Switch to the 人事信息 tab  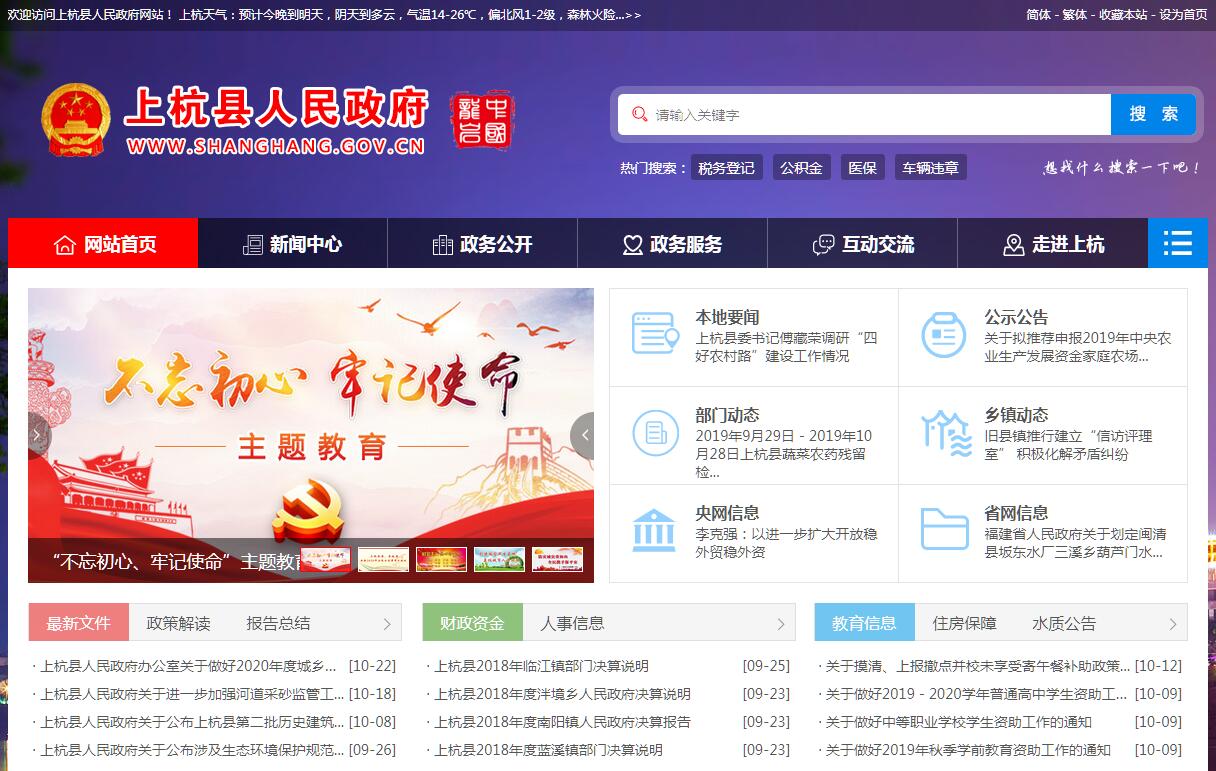coord(572,623)
